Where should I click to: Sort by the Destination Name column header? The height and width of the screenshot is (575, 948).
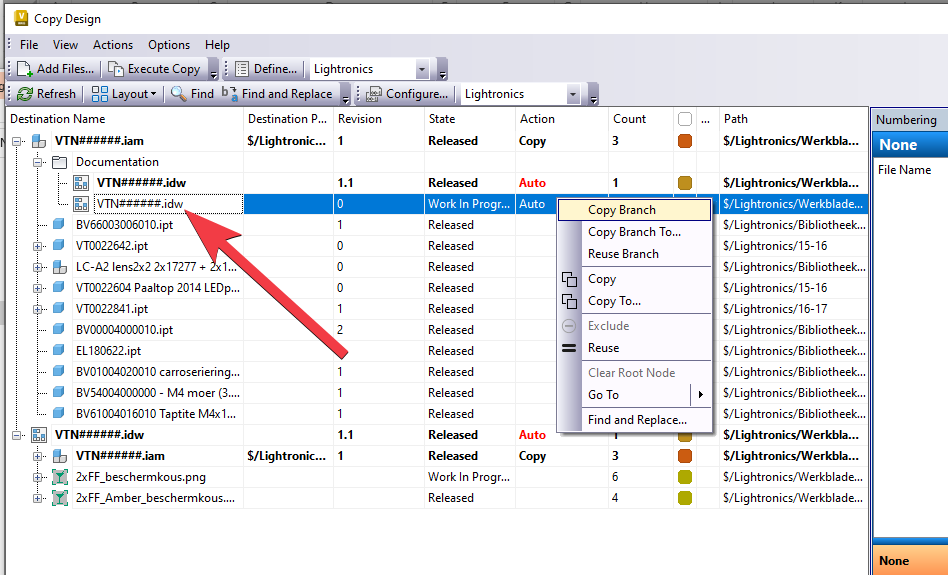click(125, 119)
